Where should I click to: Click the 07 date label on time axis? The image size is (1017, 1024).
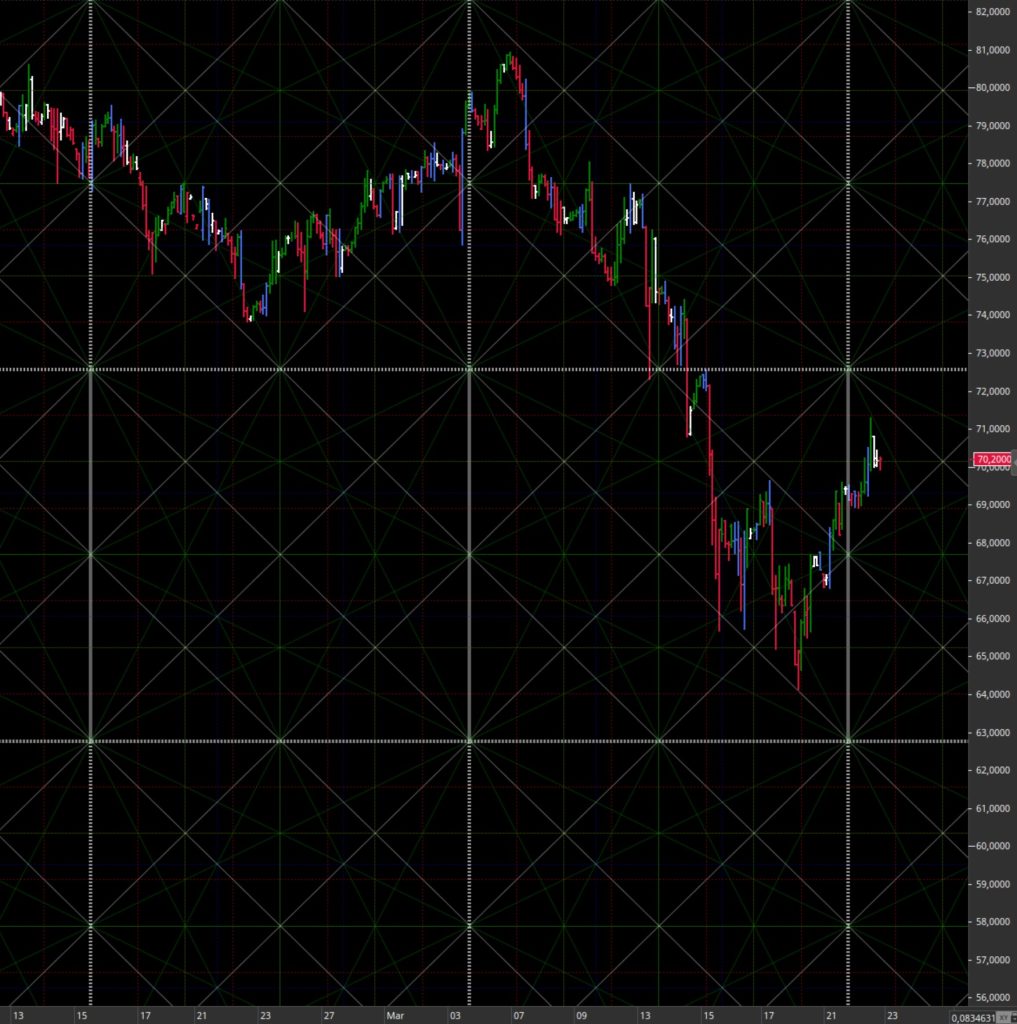(519, 1016)
